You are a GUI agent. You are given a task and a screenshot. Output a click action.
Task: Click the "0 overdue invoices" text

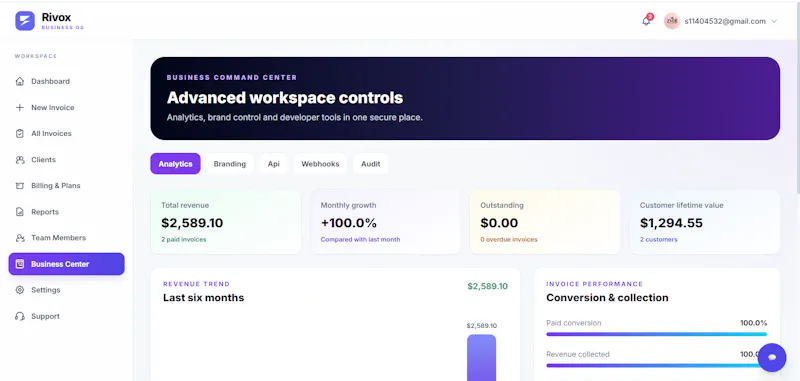click(x=509, y=239)
